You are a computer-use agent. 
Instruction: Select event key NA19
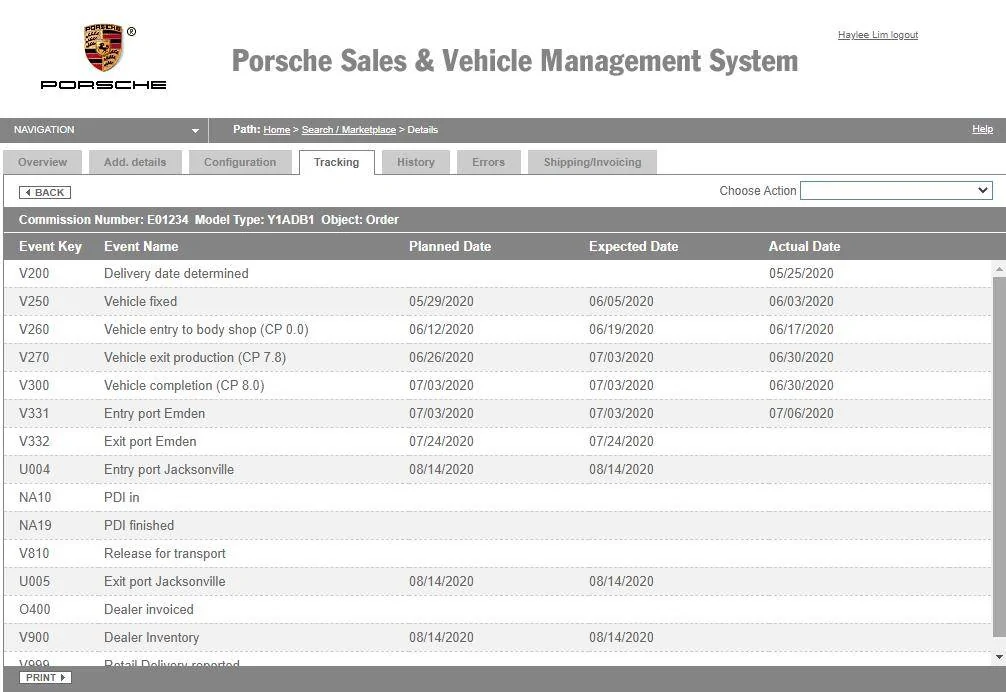(x=35, y=525)
